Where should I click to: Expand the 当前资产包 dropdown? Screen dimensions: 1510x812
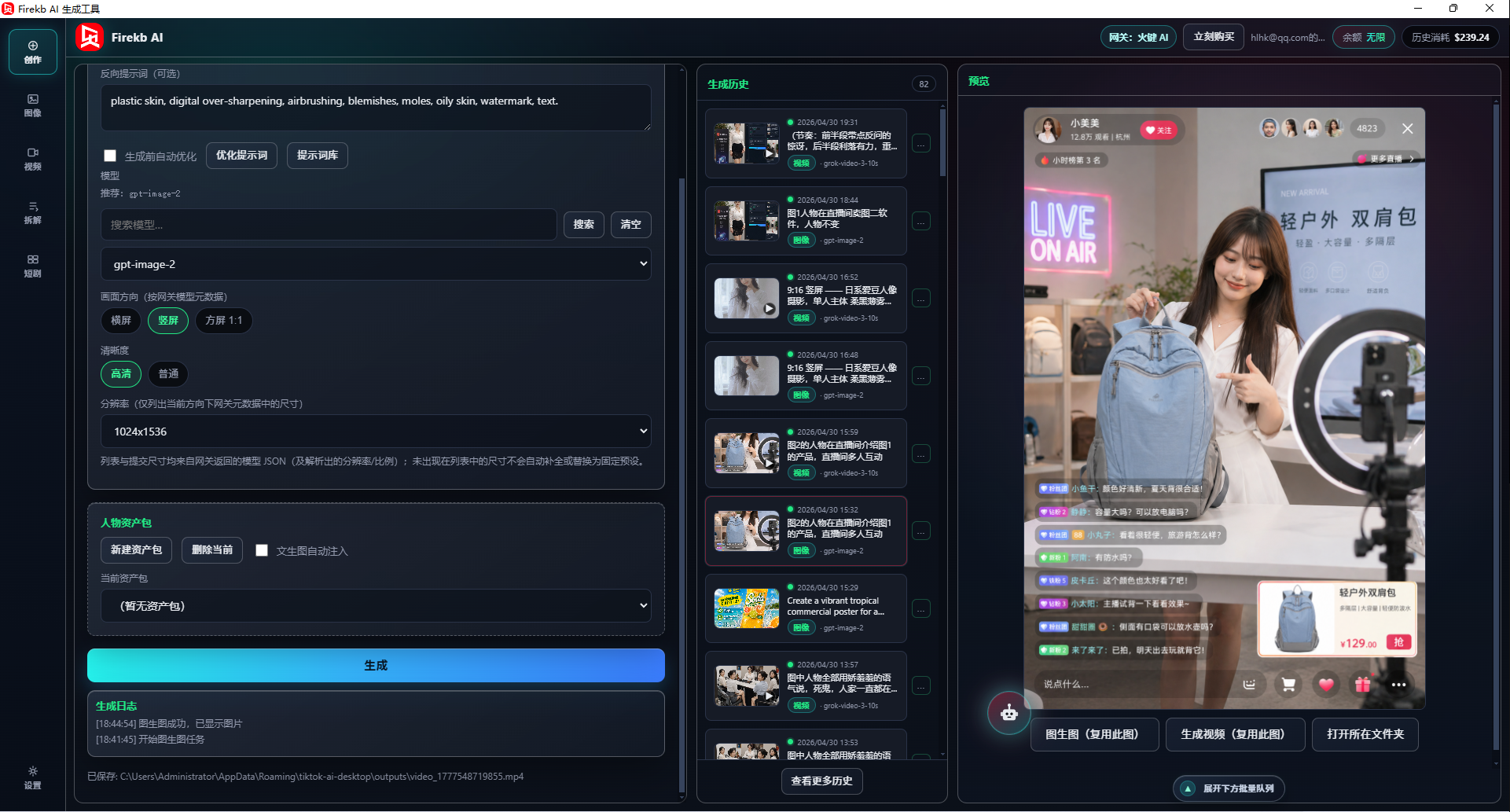click(376, 606)
